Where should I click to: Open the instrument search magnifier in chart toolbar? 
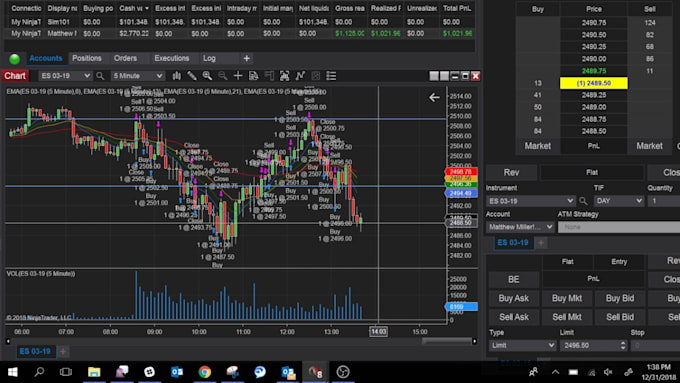pyautogui.click(x=100, y=76)
